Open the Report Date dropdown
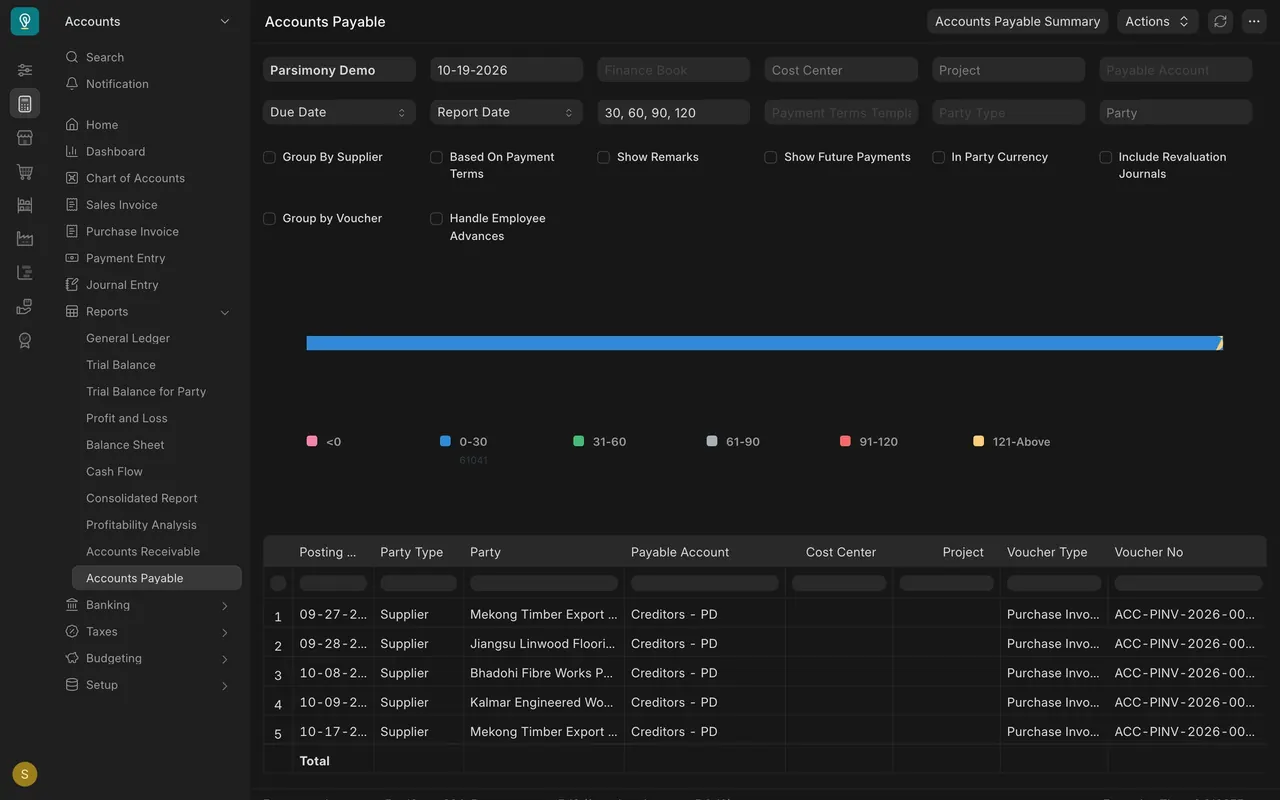1280x800 pixels. click(506, 112)
